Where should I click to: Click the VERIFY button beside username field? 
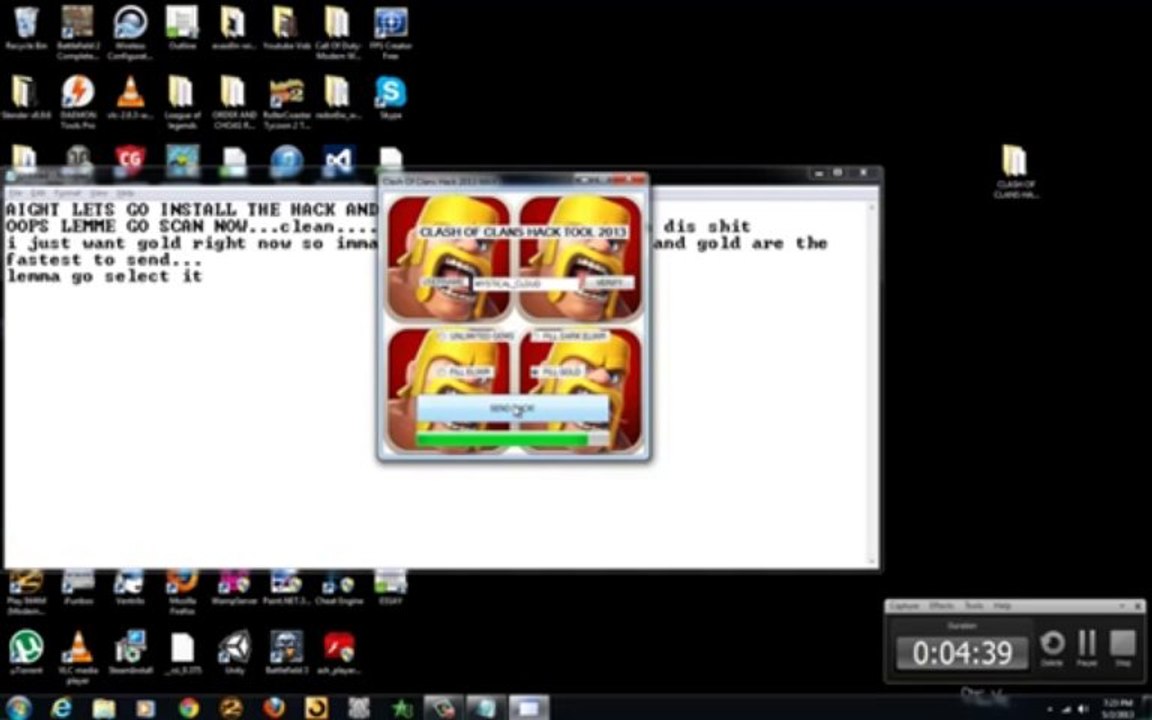click(x=609, y=283)
